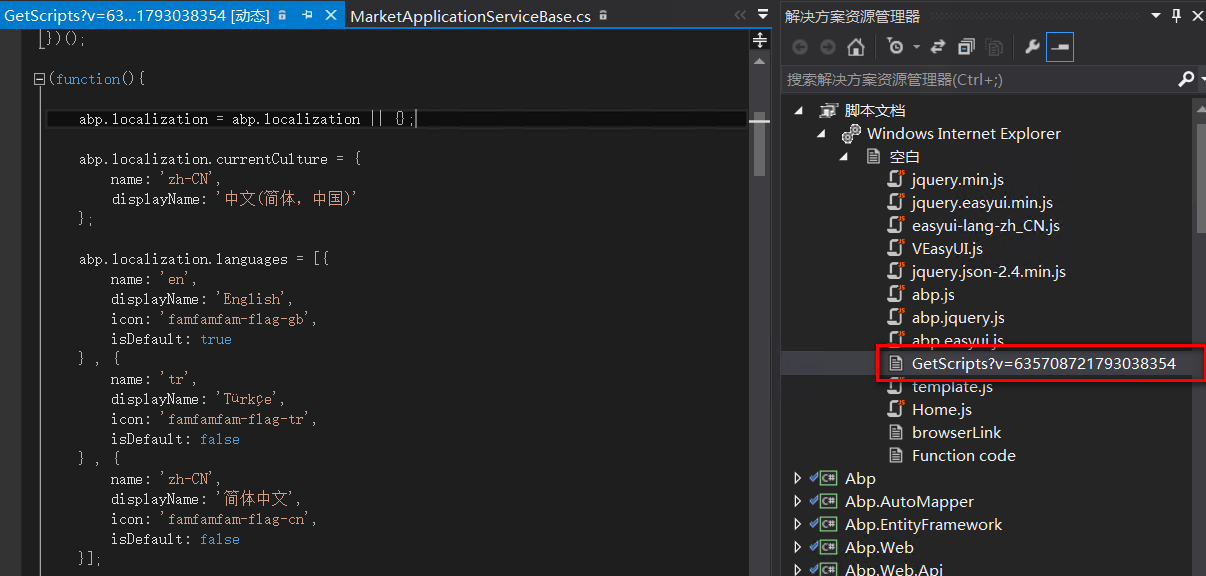The width and height of the screenshot is (1206, 576).
Task: Click the JS file icon beside Home.js
Action: point(896,409)
